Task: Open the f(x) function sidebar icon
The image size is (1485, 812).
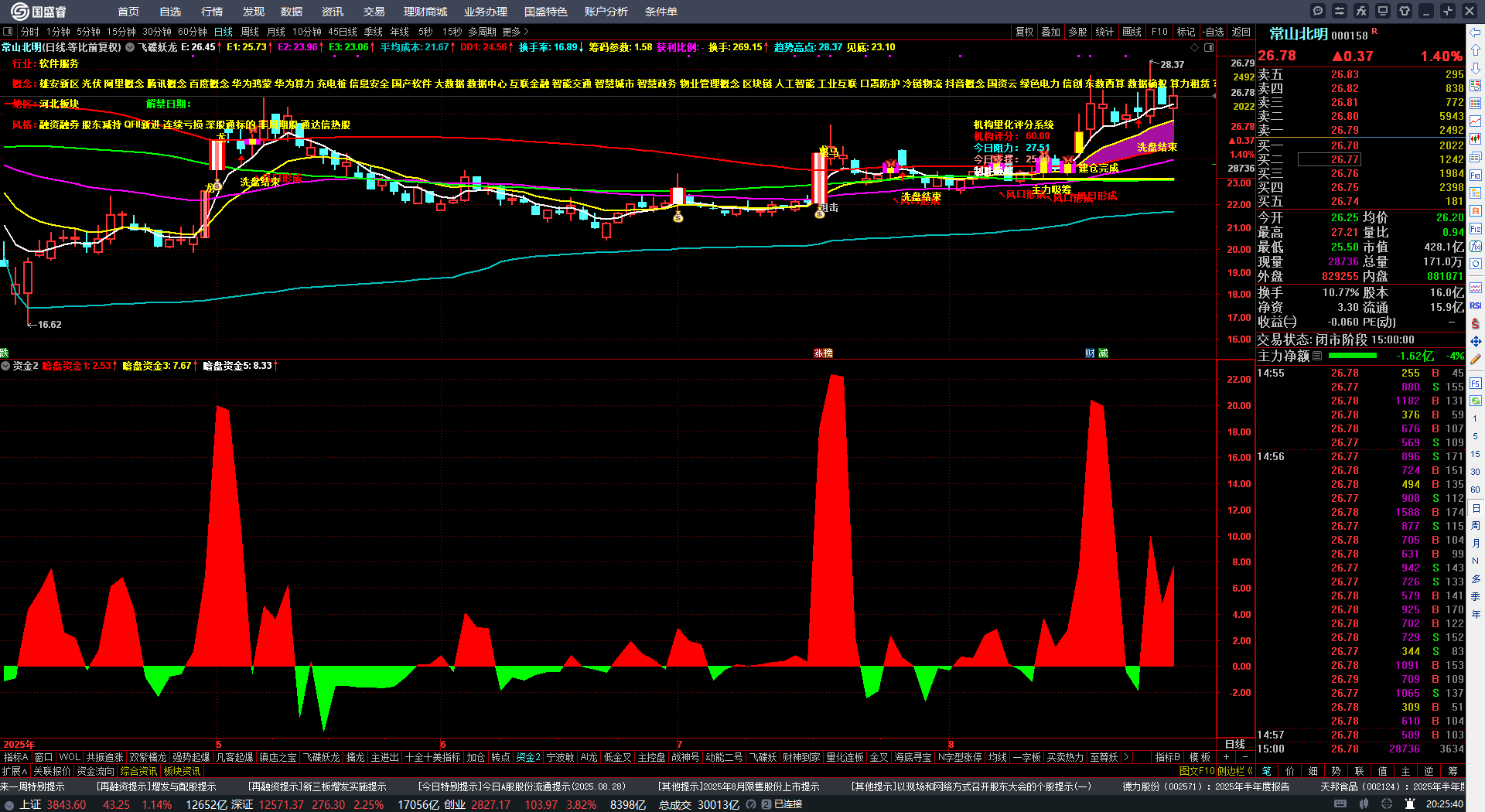Action: coord(1476,247)
